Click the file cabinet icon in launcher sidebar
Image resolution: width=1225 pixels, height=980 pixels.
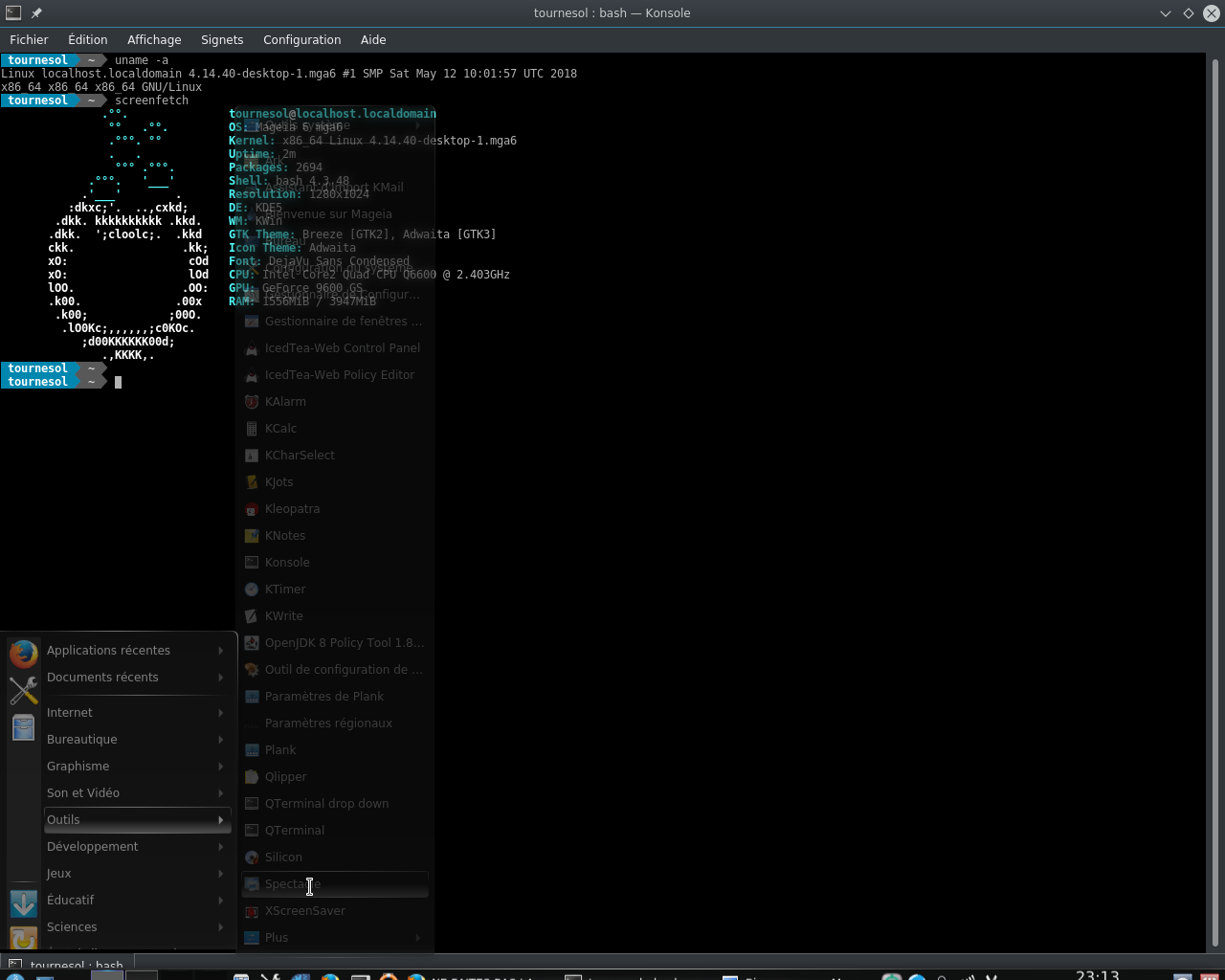(24, 727)
